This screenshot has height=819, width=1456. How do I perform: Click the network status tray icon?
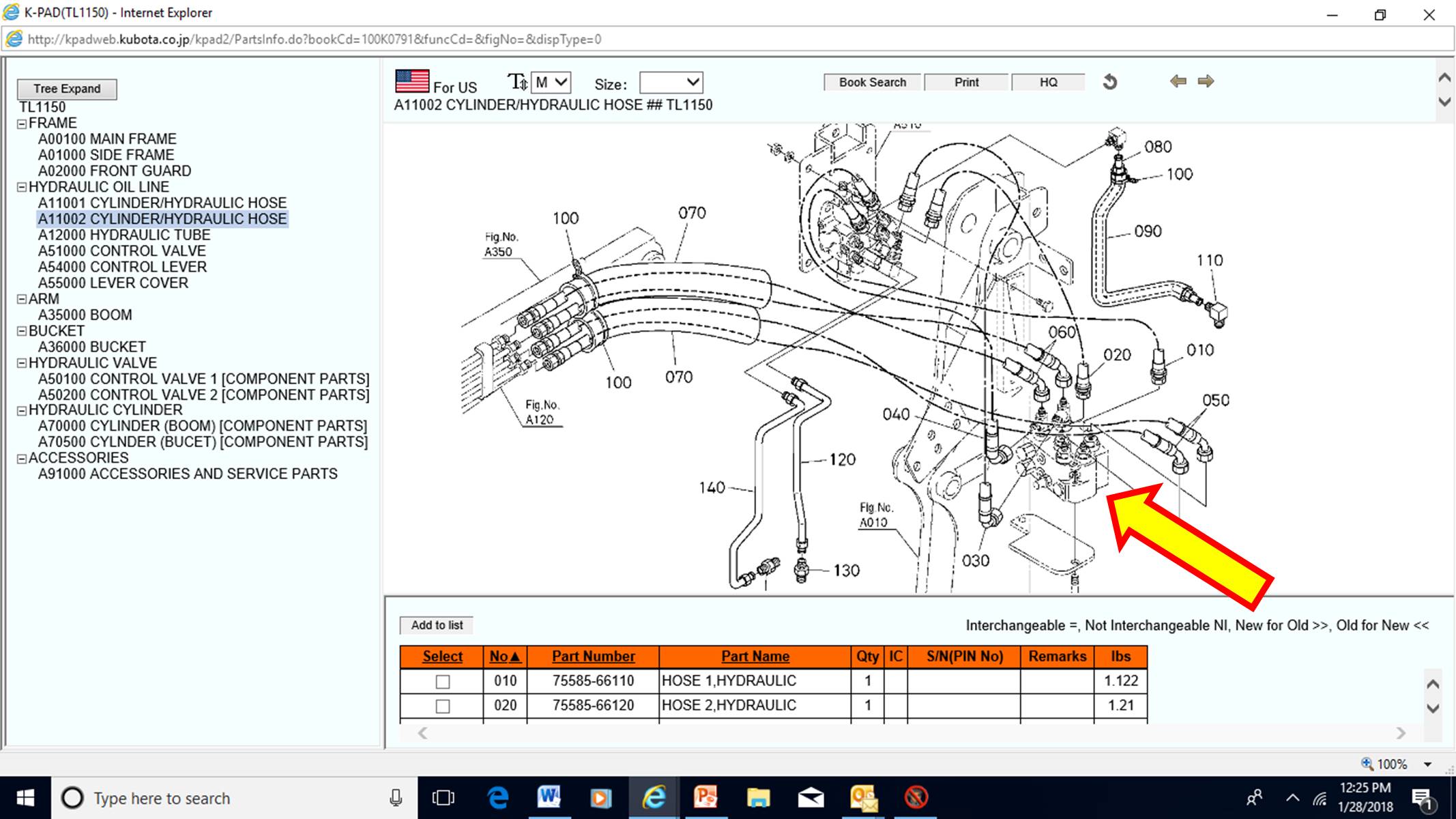pos(1320,798)
